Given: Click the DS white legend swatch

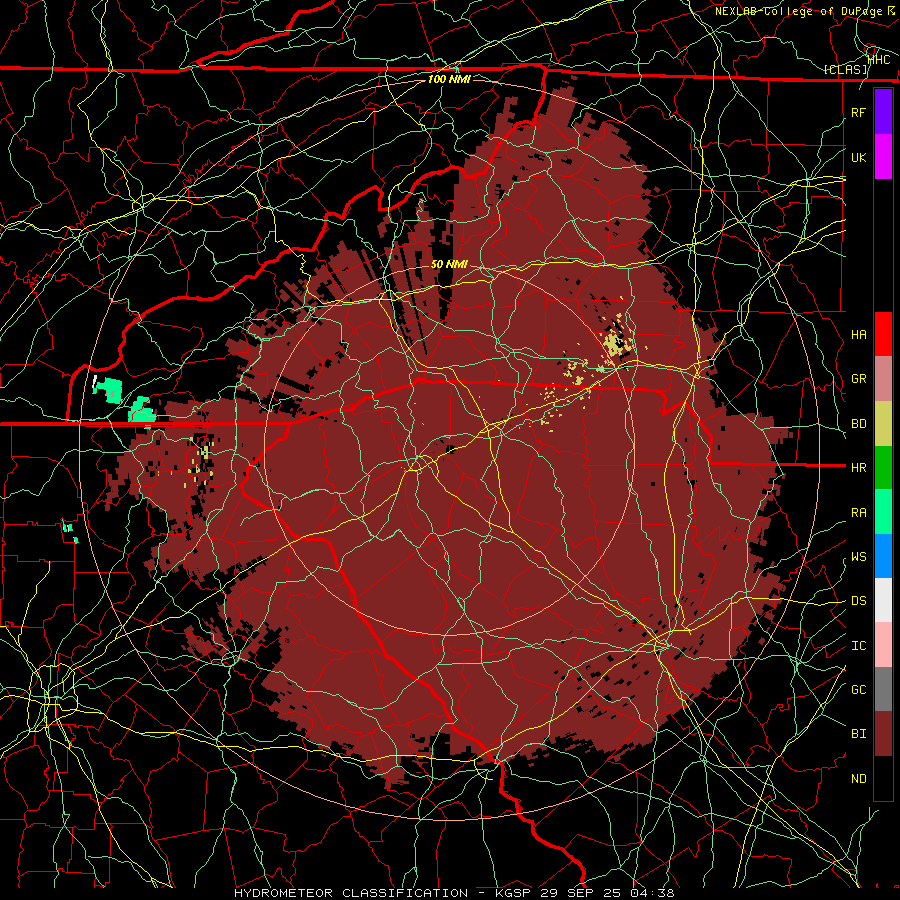Looking at the screenshot, I should (883, 600).
